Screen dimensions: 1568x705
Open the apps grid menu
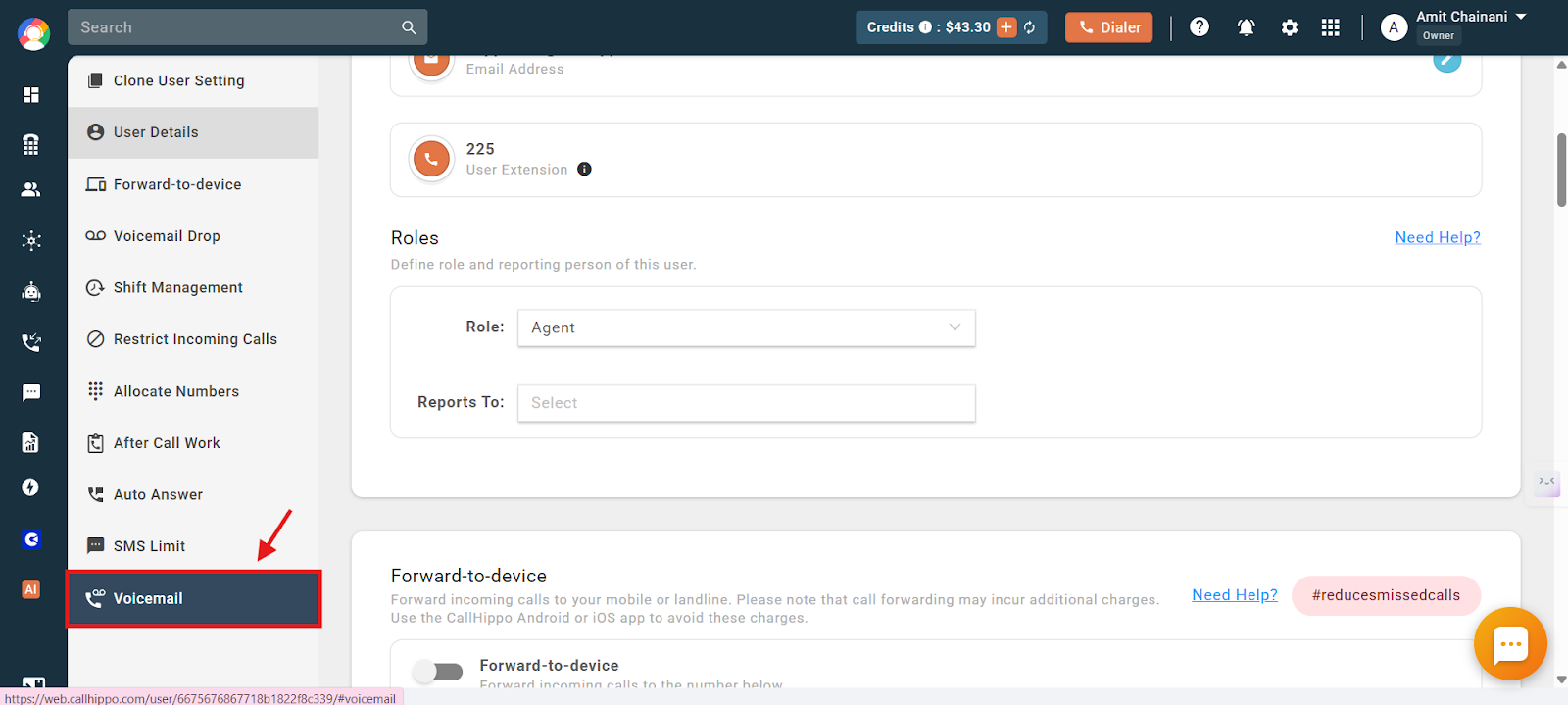pos(1330,27)
